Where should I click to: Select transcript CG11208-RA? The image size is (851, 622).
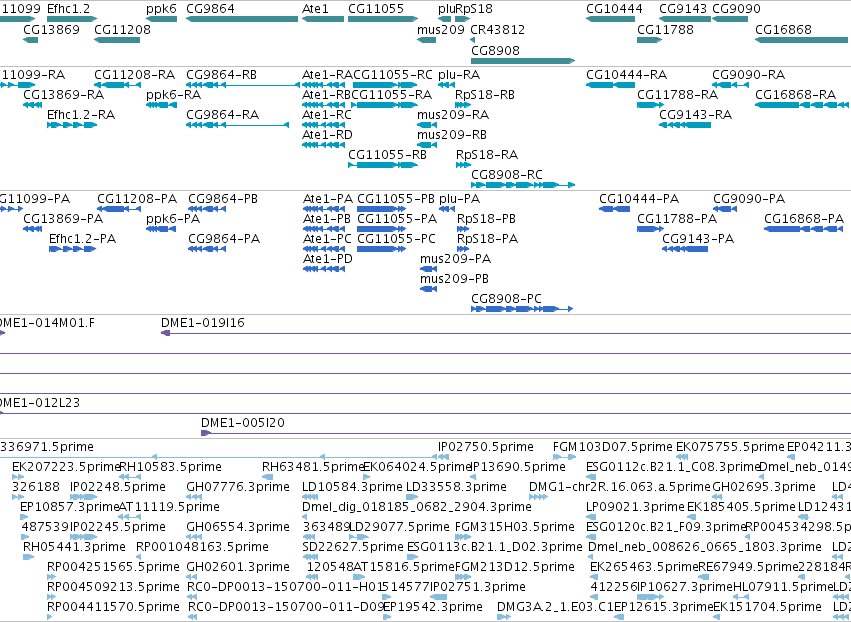coord(117,85)
